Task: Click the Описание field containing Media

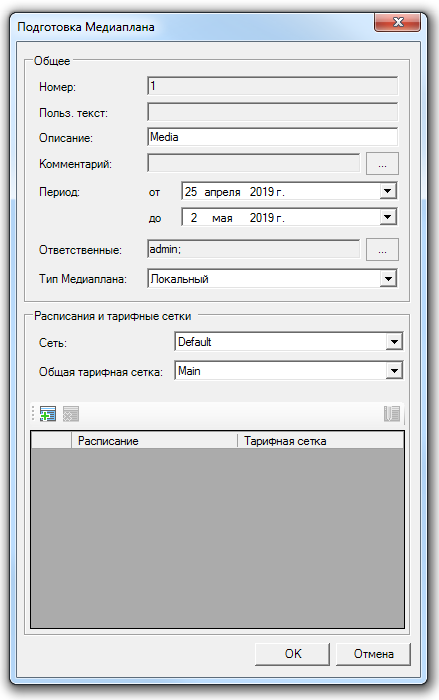Action: pos(272,137)
